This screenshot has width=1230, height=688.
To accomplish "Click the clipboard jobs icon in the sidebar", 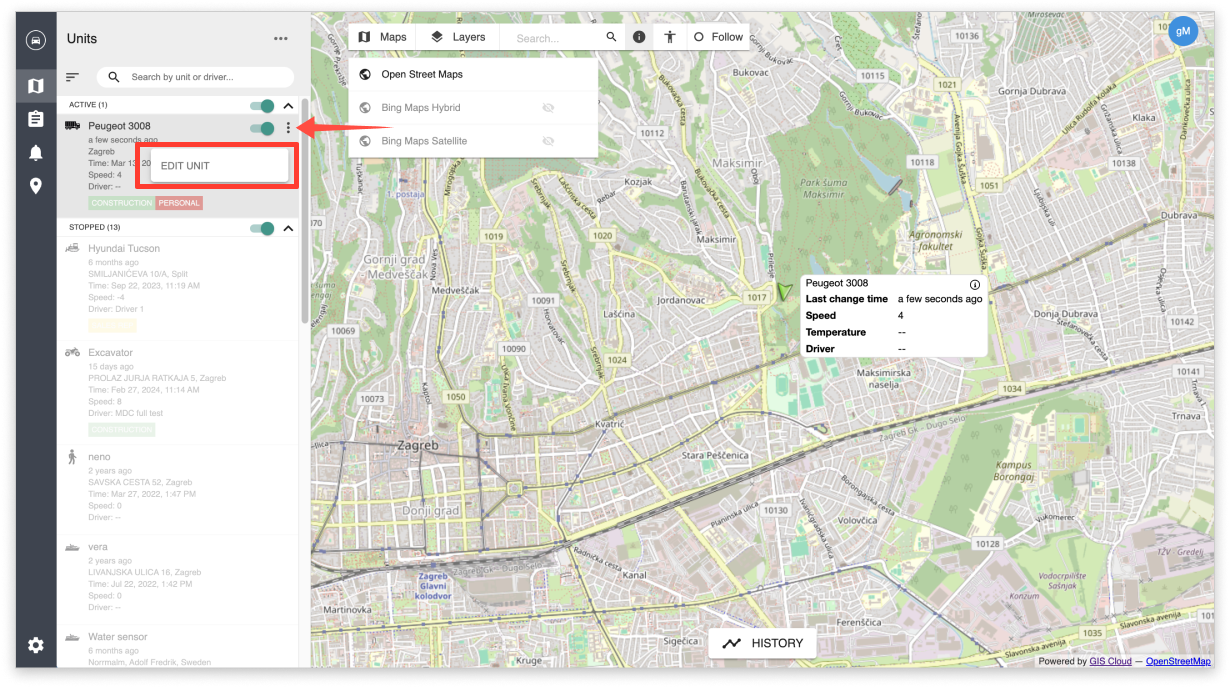I will [35, 119].
